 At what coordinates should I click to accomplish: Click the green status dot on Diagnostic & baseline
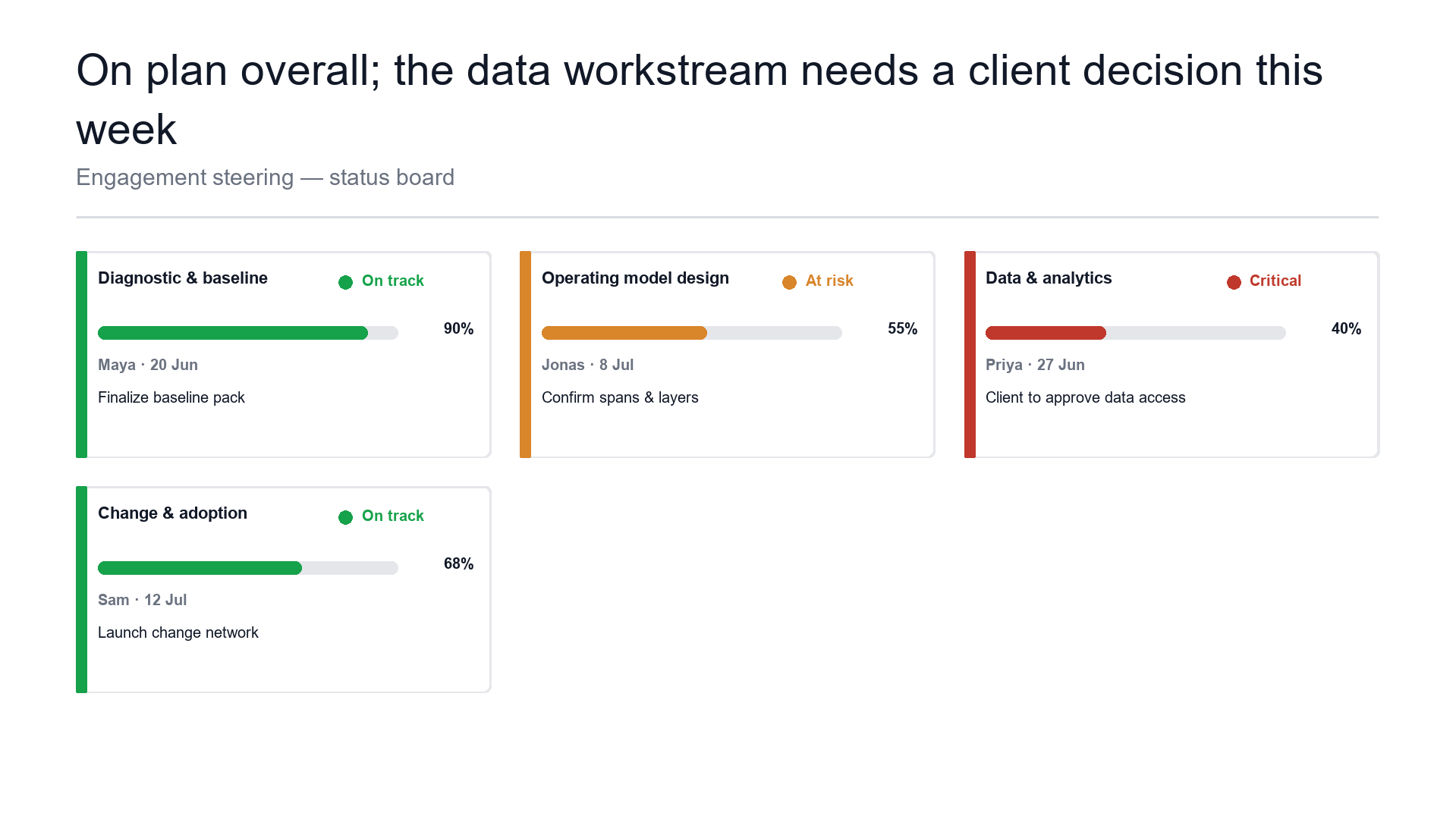345,282
